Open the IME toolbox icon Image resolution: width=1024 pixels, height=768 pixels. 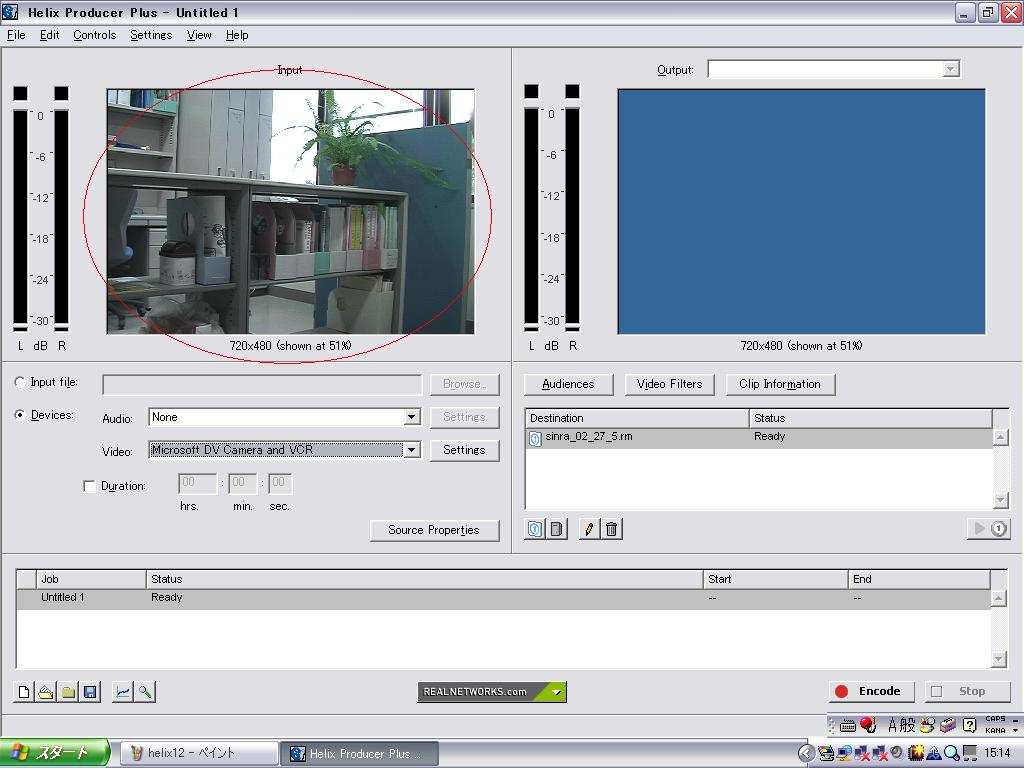(948, 725)
